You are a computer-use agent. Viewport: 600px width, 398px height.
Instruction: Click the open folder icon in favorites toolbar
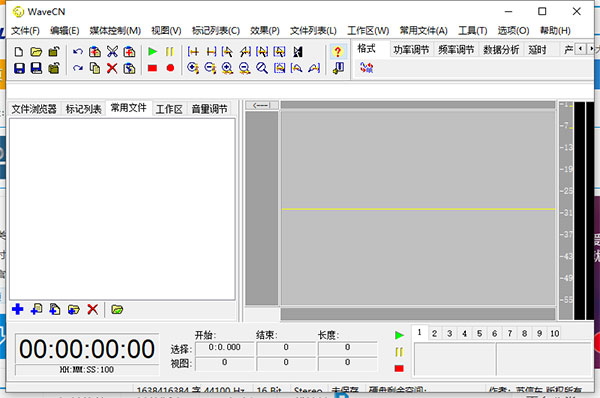[x=117, y=309]
